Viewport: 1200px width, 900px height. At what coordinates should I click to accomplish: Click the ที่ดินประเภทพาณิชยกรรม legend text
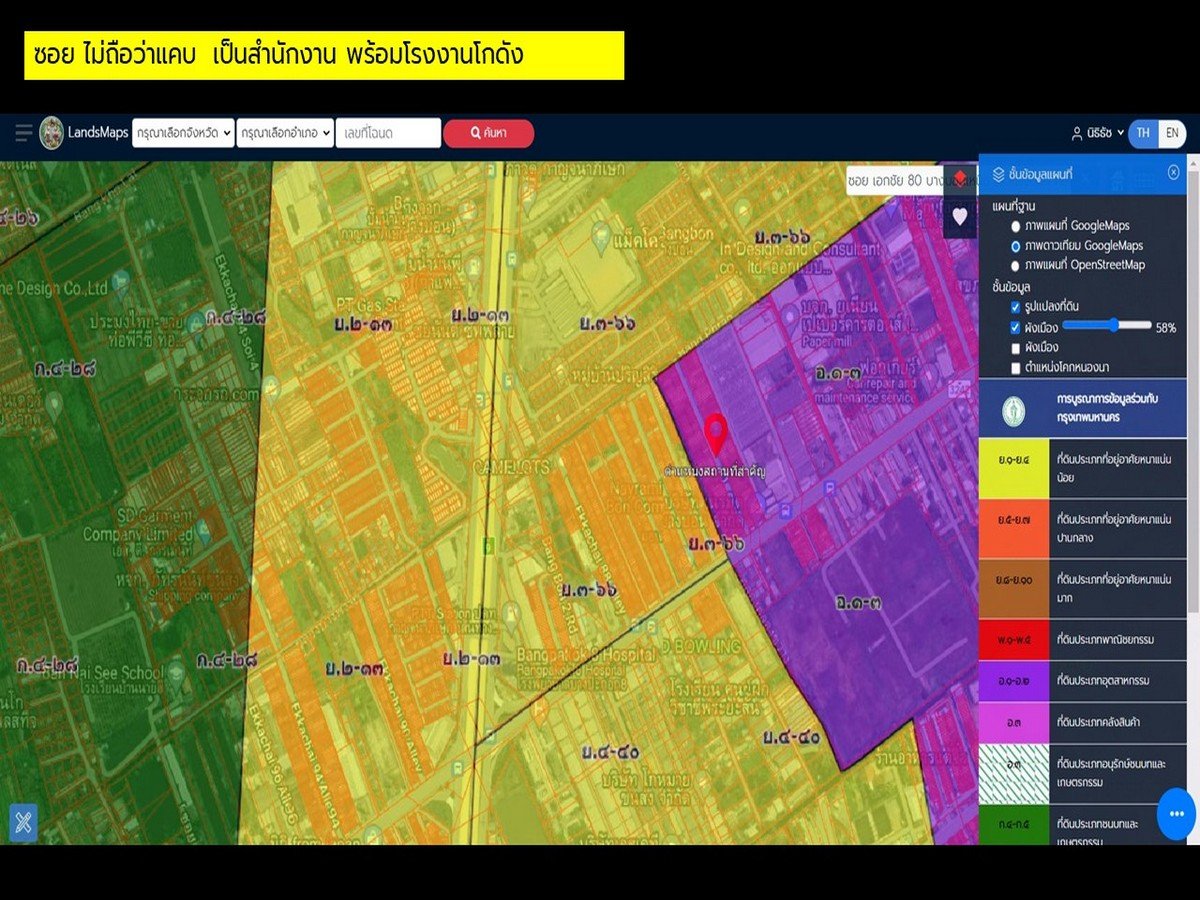(1105, 640)
